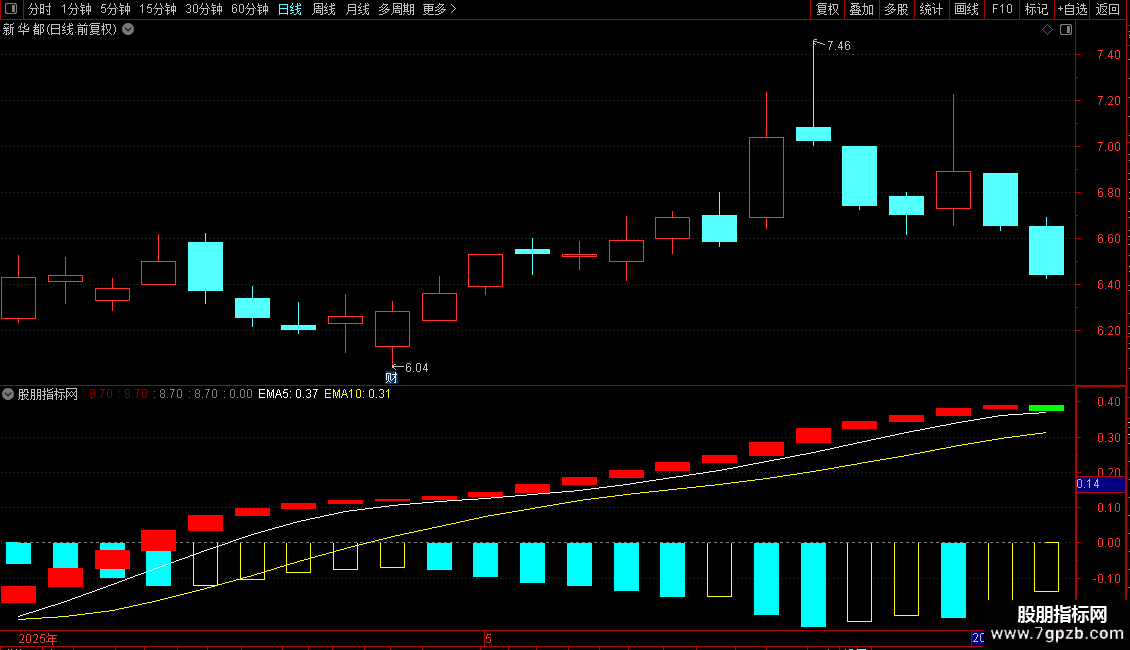Click the EMA10: 0.31 value
Image resolution: width=1130 pixels, height=650 pixels.
[357, 394]
